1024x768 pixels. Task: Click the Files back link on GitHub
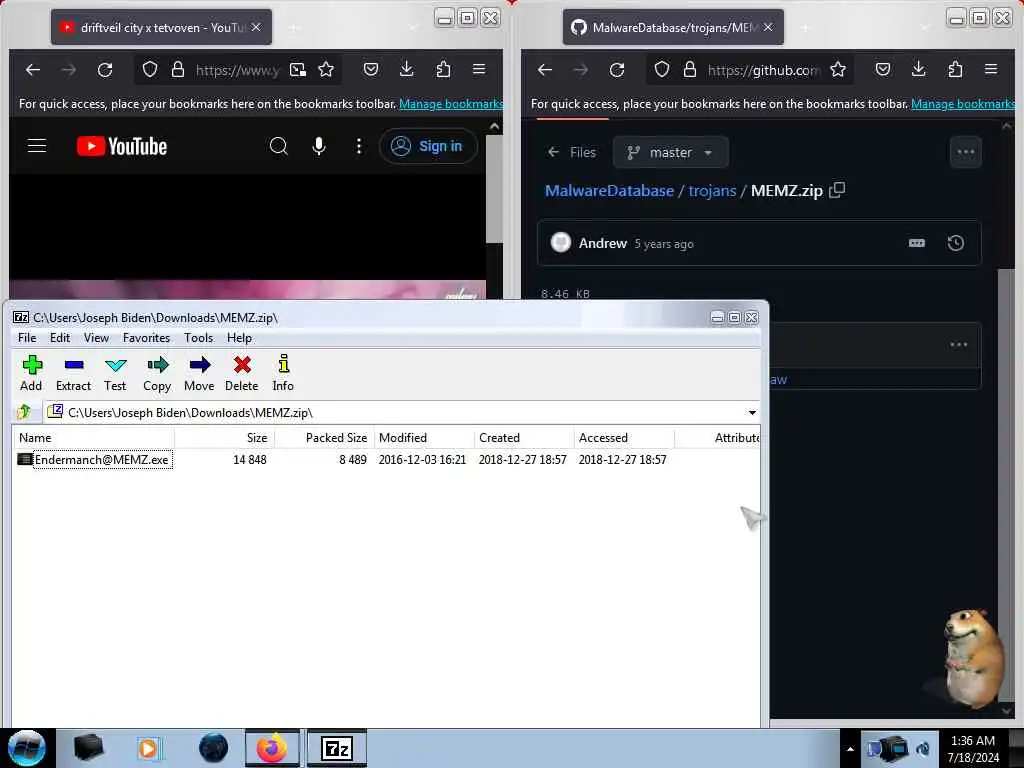571,153
